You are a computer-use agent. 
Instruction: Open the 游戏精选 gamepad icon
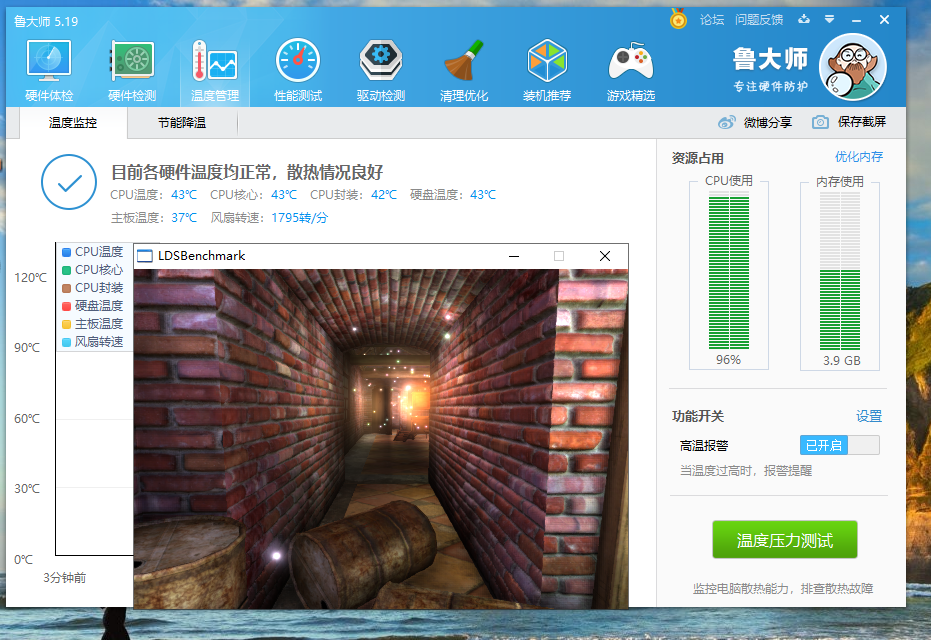pyautogui.click(x=631, y=70)
